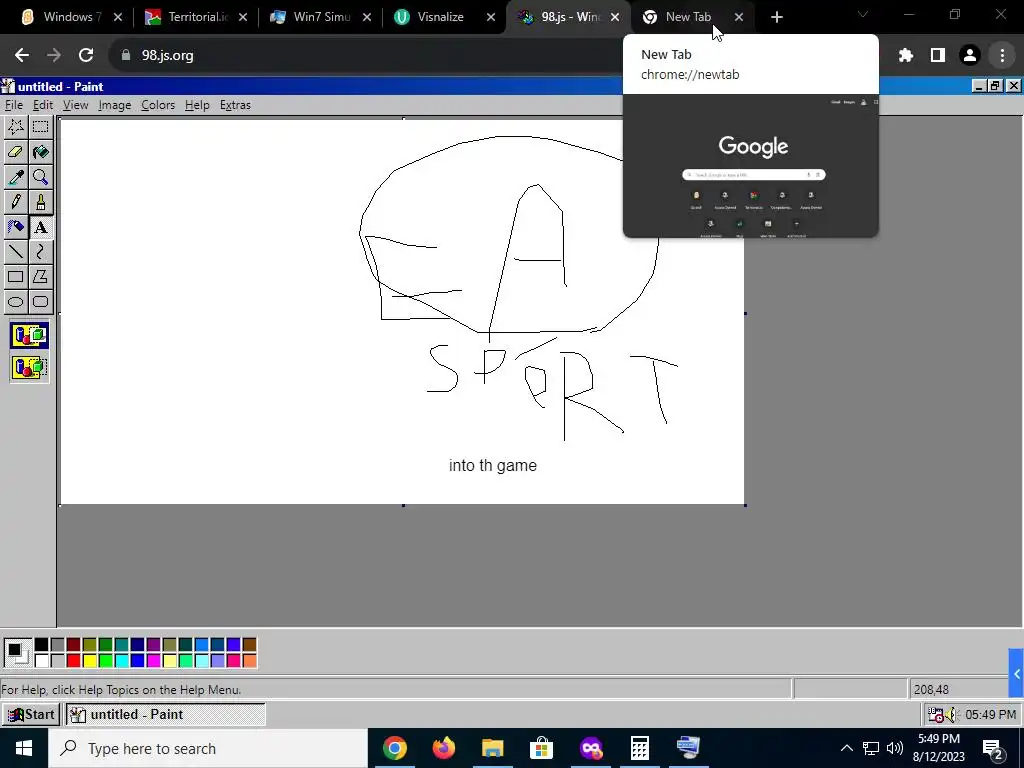1024x768 pixels.
Task: Open the Colors menu
Action: click(x=157, y=105)
